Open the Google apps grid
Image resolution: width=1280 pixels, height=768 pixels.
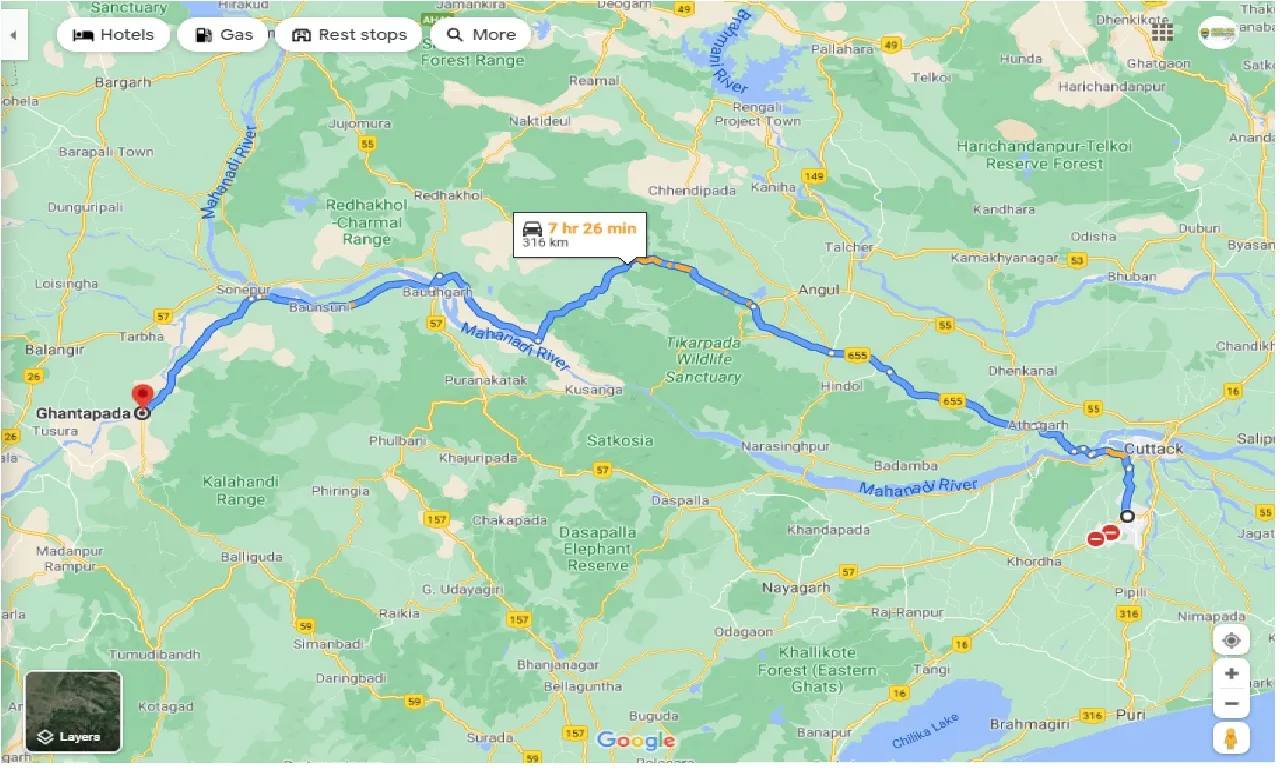[x=1162, y=34]
